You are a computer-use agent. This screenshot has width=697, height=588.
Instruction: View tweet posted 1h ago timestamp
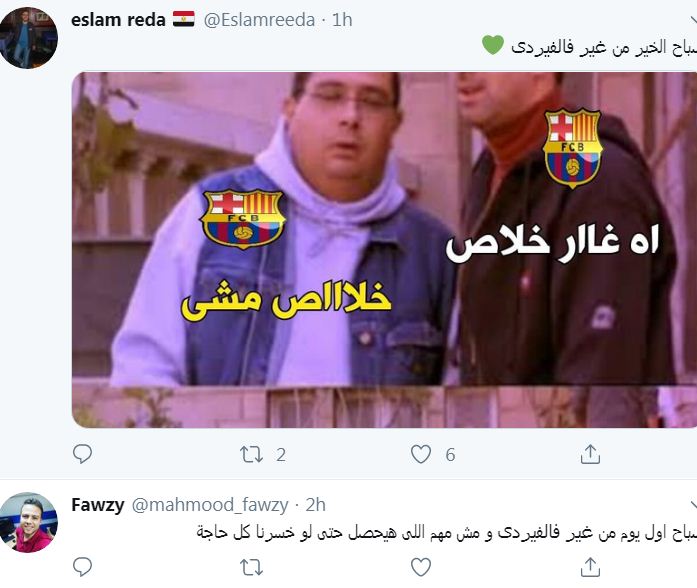[342, 20]
